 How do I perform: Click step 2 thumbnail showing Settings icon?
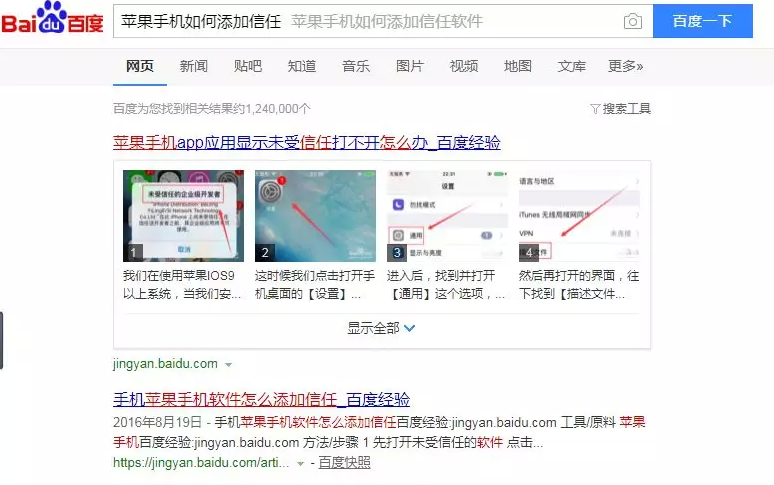tap(315, 216)
